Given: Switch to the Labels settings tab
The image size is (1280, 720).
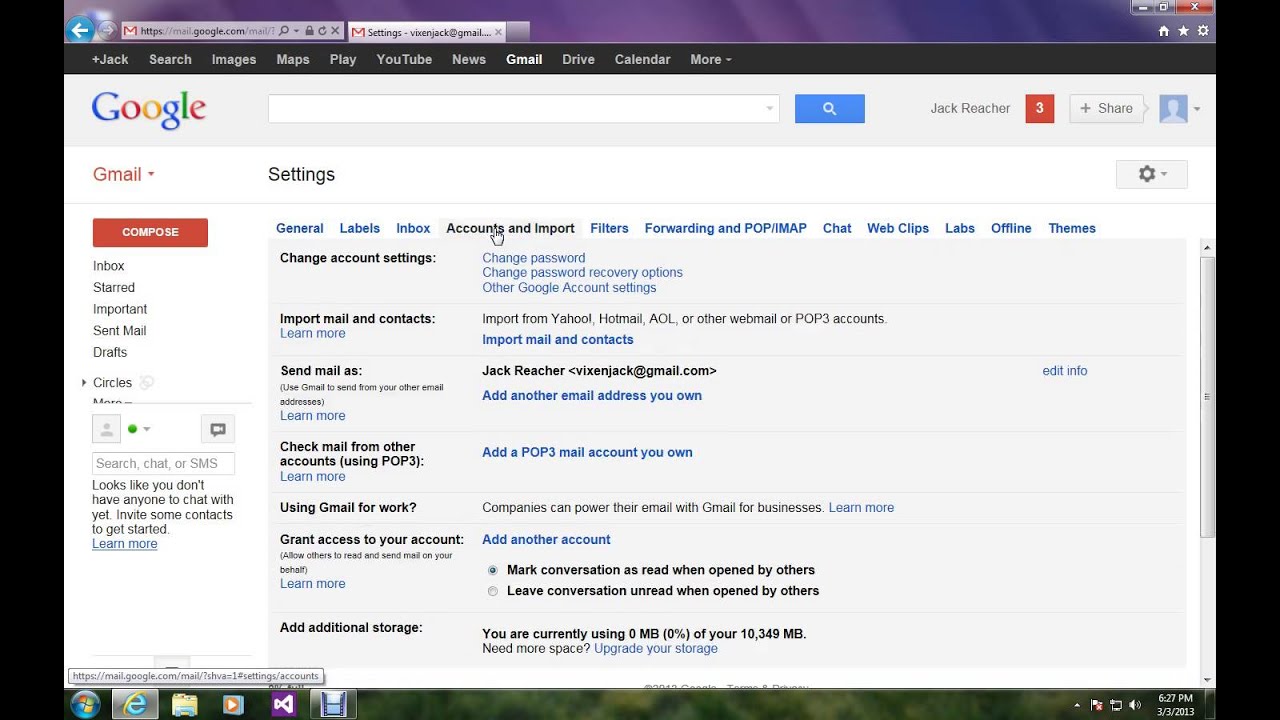Looking at the screenshot, I should pyautogui.click(x=359, y=228).
